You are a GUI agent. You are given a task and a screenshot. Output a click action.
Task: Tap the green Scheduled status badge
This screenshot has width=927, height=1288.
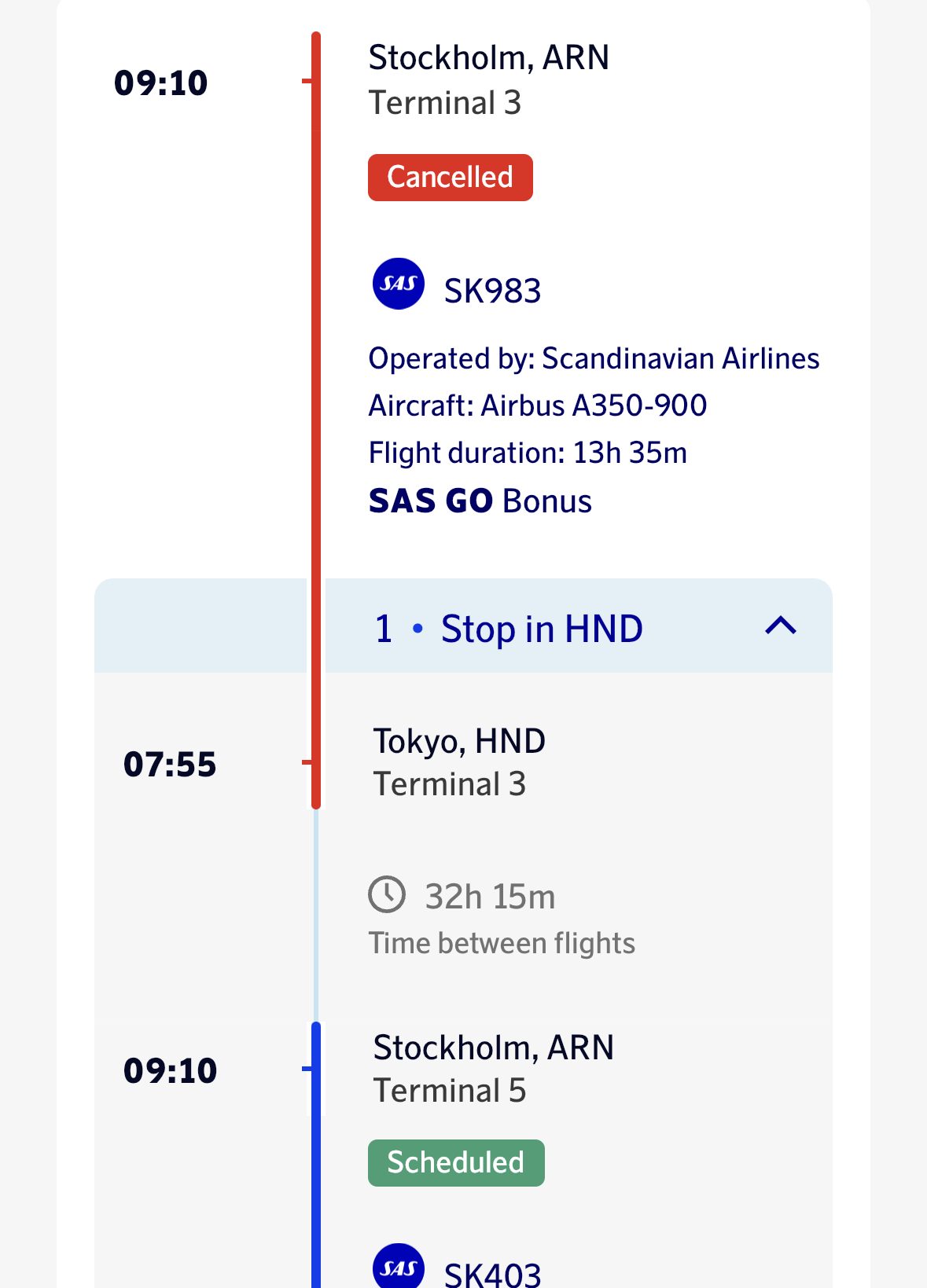(456, 1163)
